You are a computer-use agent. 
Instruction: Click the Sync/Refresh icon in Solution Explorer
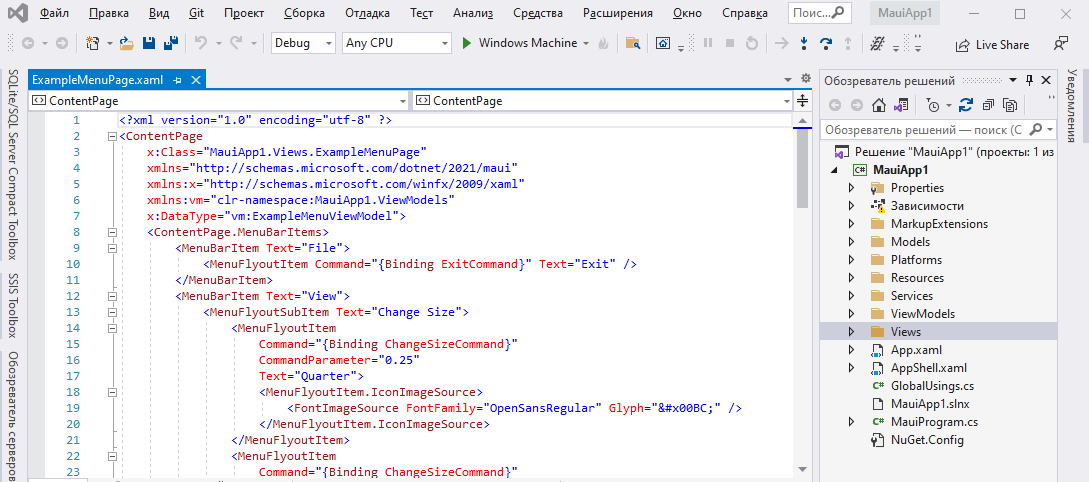click(x=966, y=105)
